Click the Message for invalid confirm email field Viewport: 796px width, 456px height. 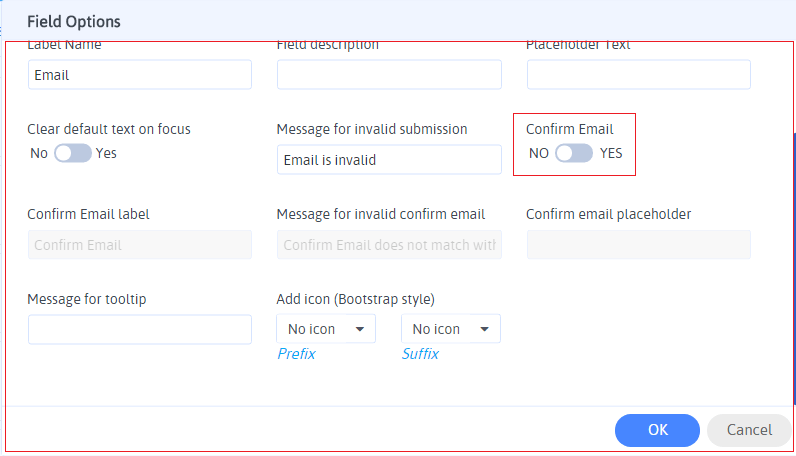[x=389, y=245]
